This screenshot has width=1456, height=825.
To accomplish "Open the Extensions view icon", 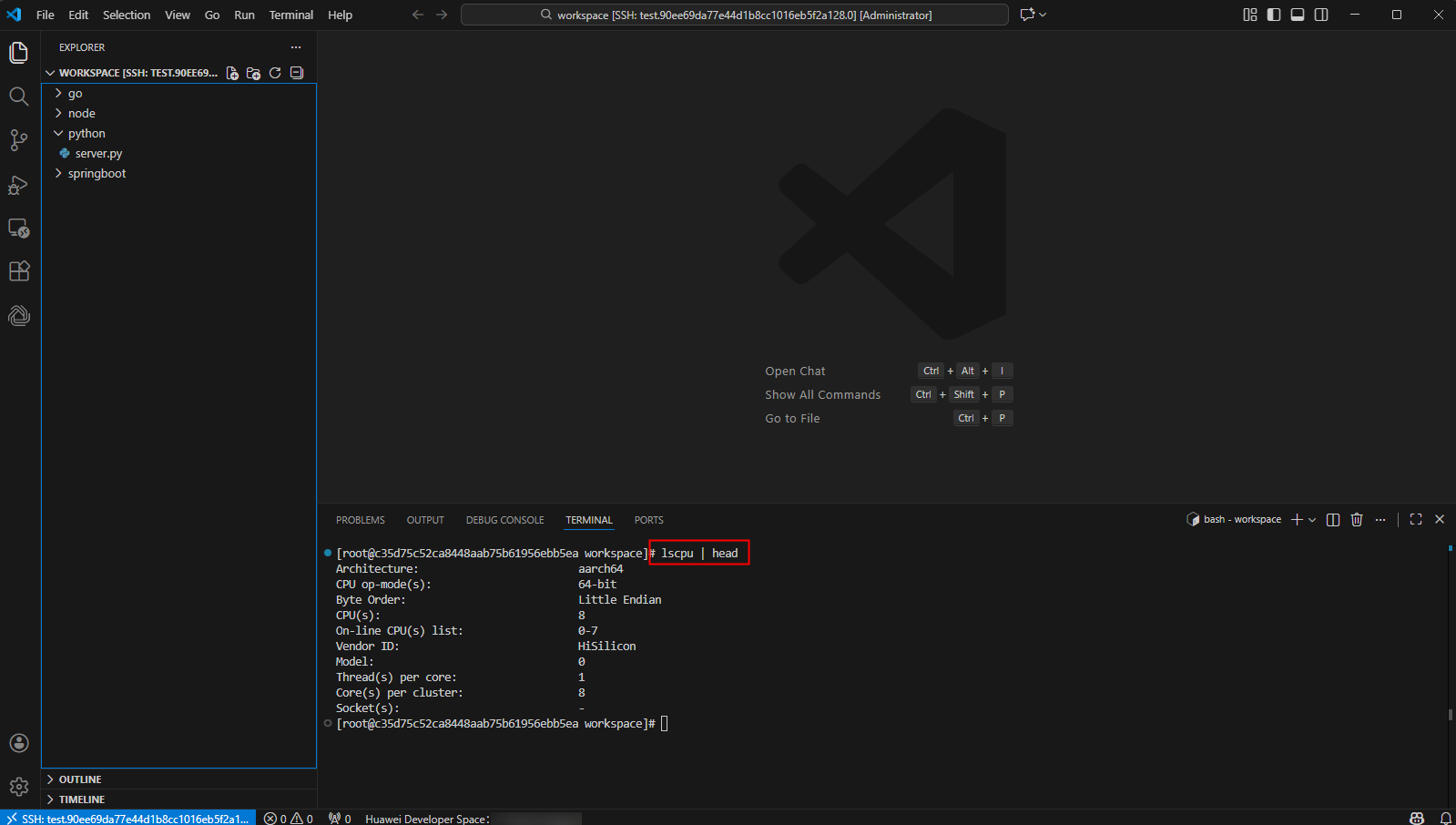I will point(19,271).
